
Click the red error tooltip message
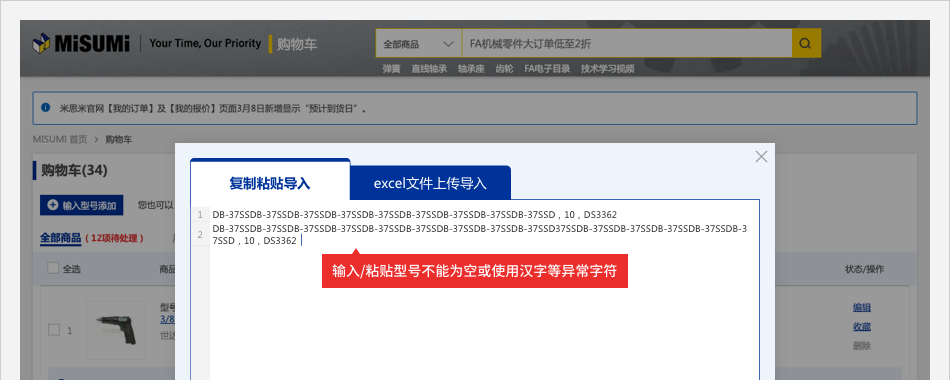[x=474, y=271]
